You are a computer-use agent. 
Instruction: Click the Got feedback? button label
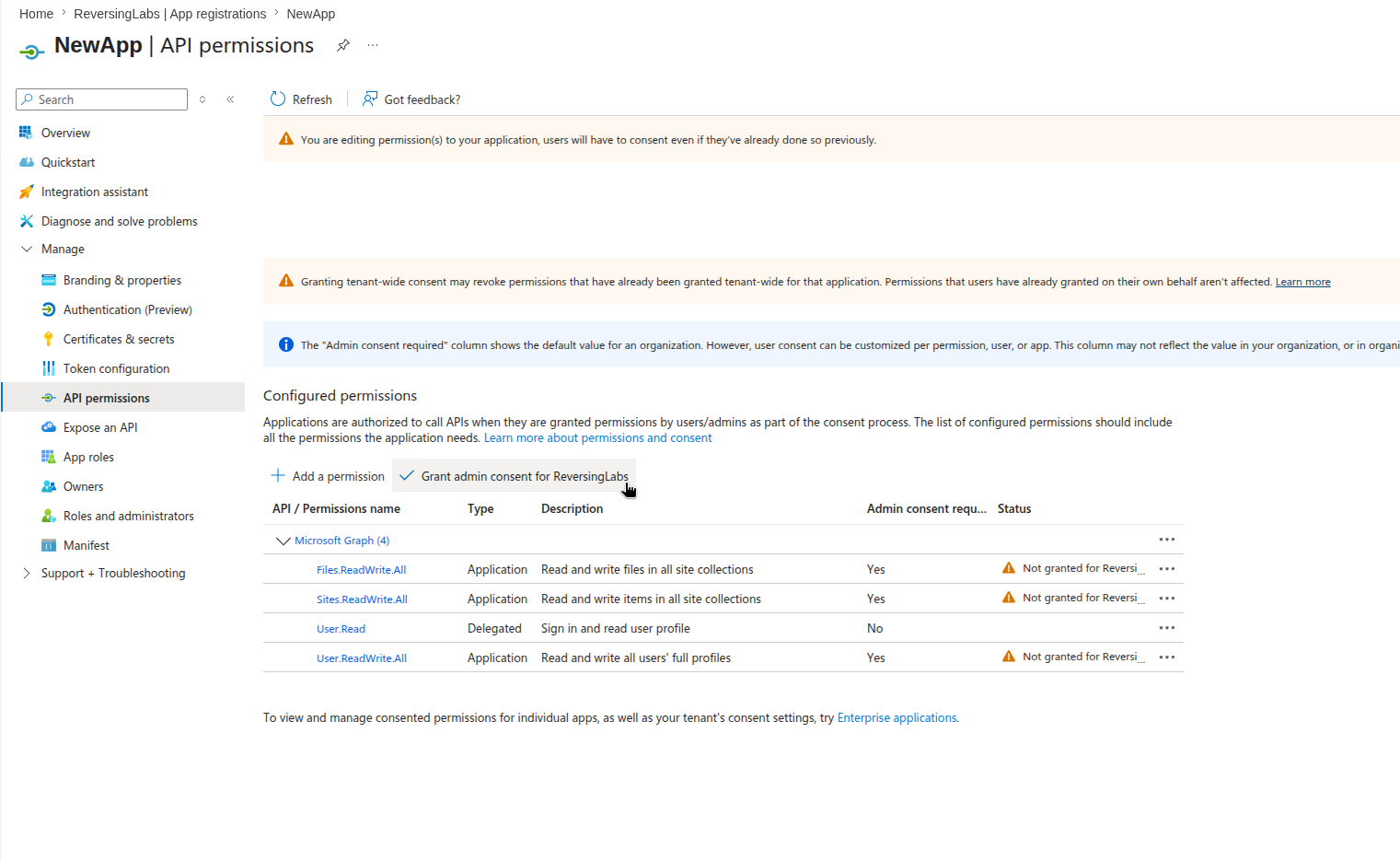[x=422, y=99]
